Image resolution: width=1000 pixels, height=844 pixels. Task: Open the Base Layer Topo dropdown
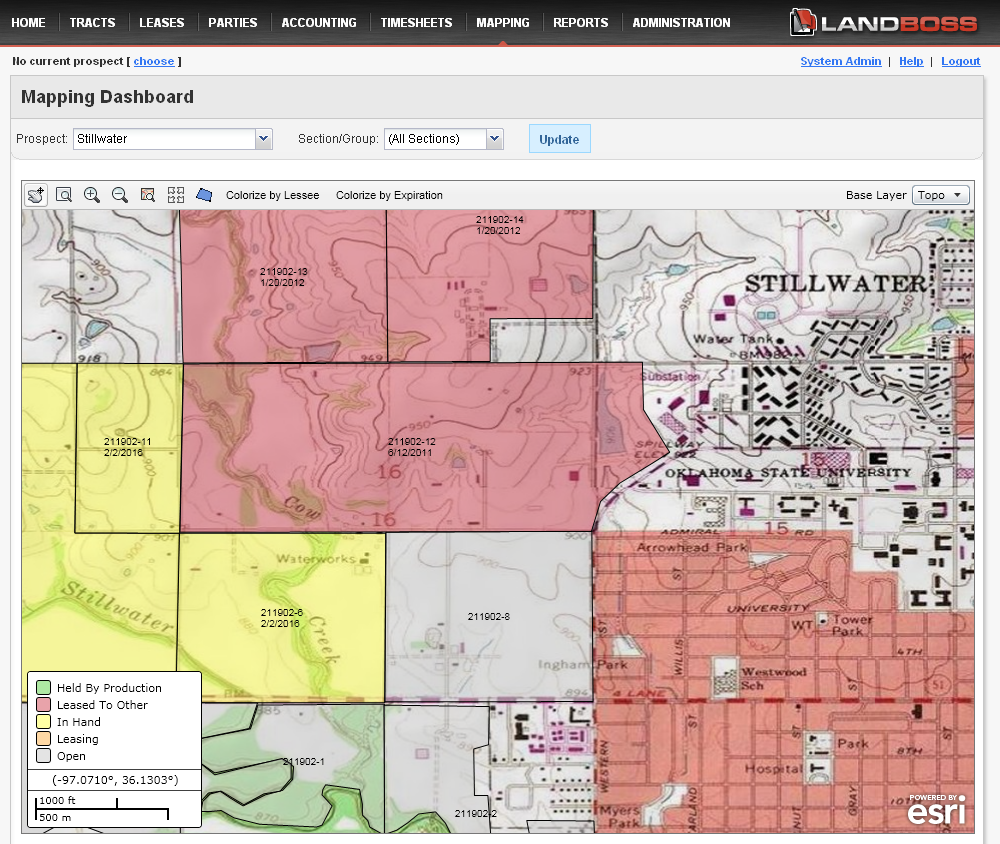coord(940,195)
